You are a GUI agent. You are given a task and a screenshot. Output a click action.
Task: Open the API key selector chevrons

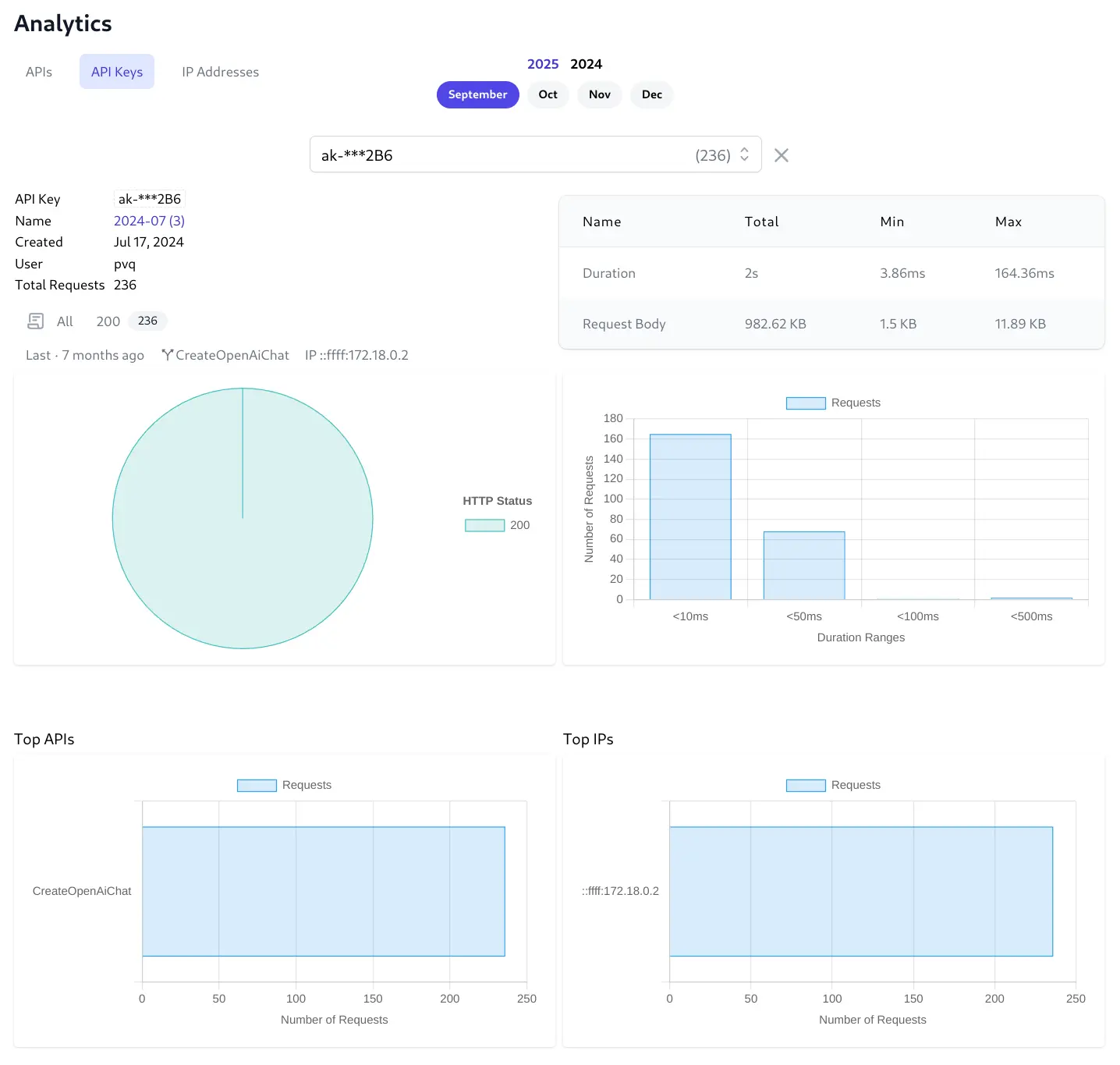(x=744, y=154)
